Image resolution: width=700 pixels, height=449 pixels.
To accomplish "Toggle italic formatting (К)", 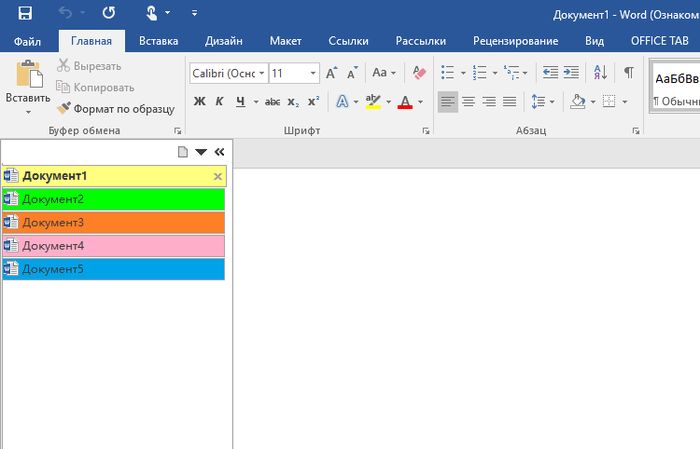I will tap(219, 102).
